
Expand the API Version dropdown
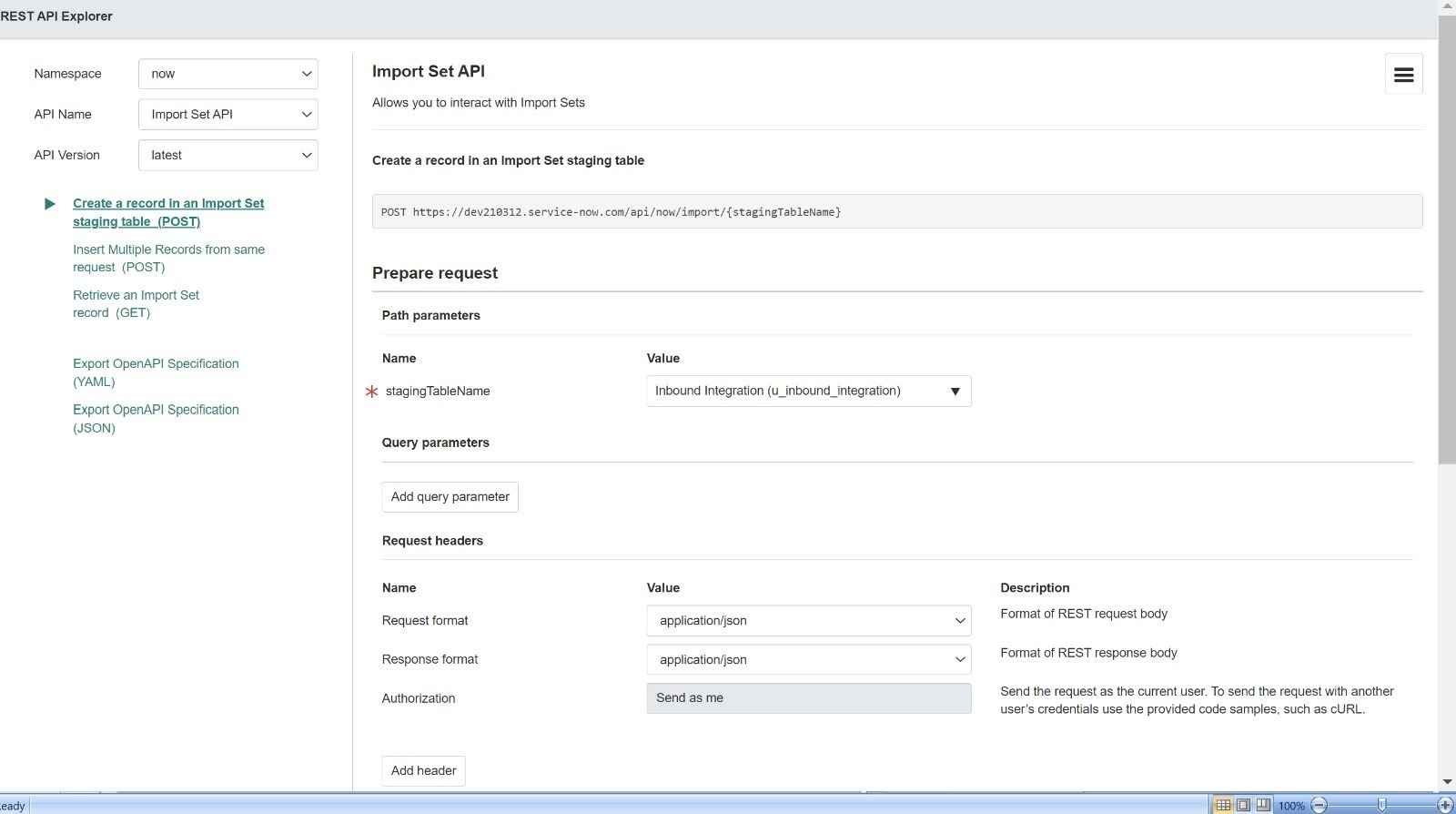coord(228,156)
